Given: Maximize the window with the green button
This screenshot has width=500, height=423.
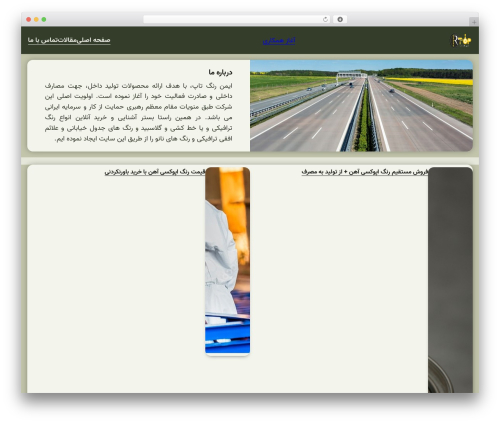Looking at the screenshot, I should 44,19.
